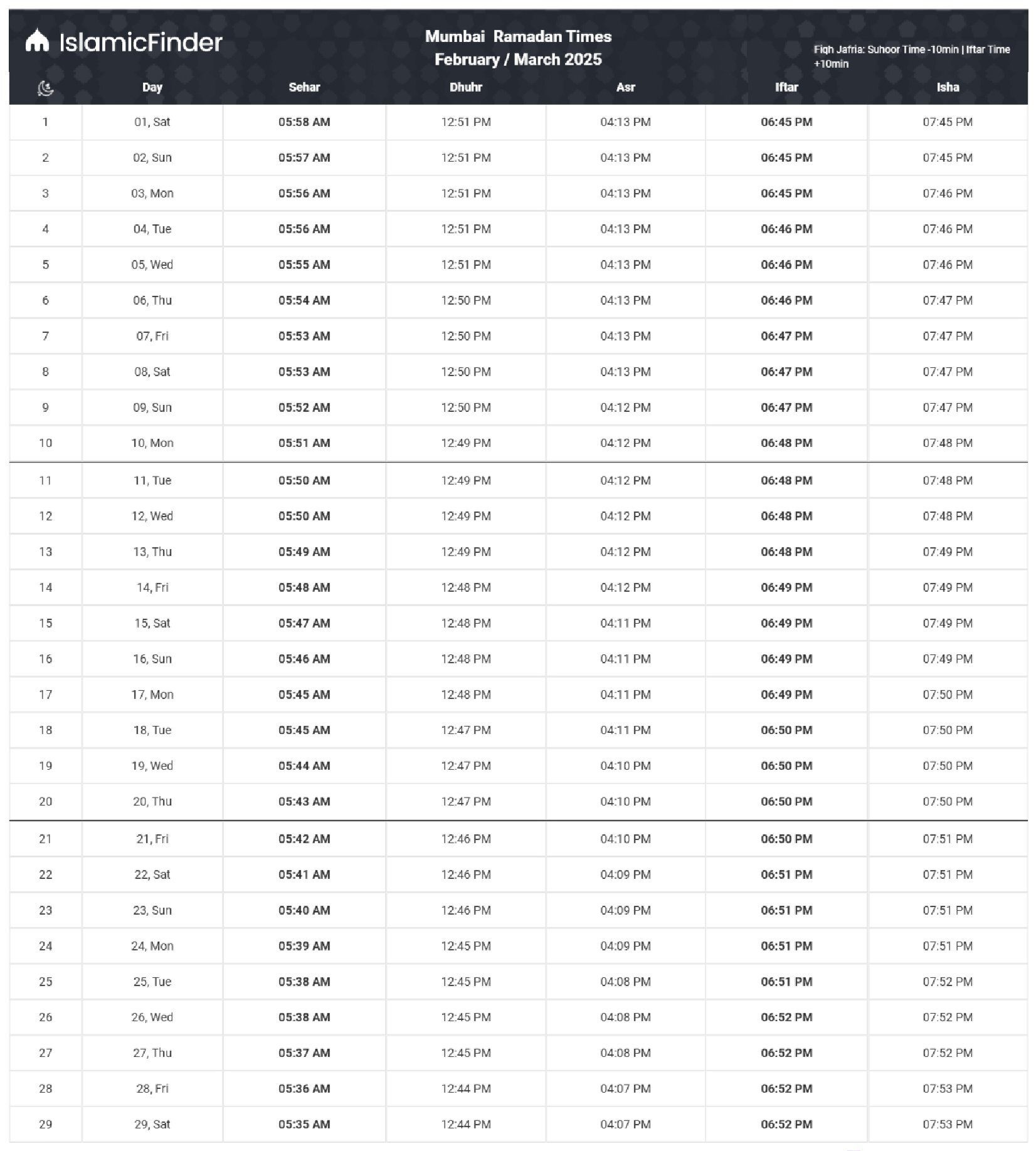Select the Sehar column header
Viewport: 1036px width, 1151px height.
[304, 87]
